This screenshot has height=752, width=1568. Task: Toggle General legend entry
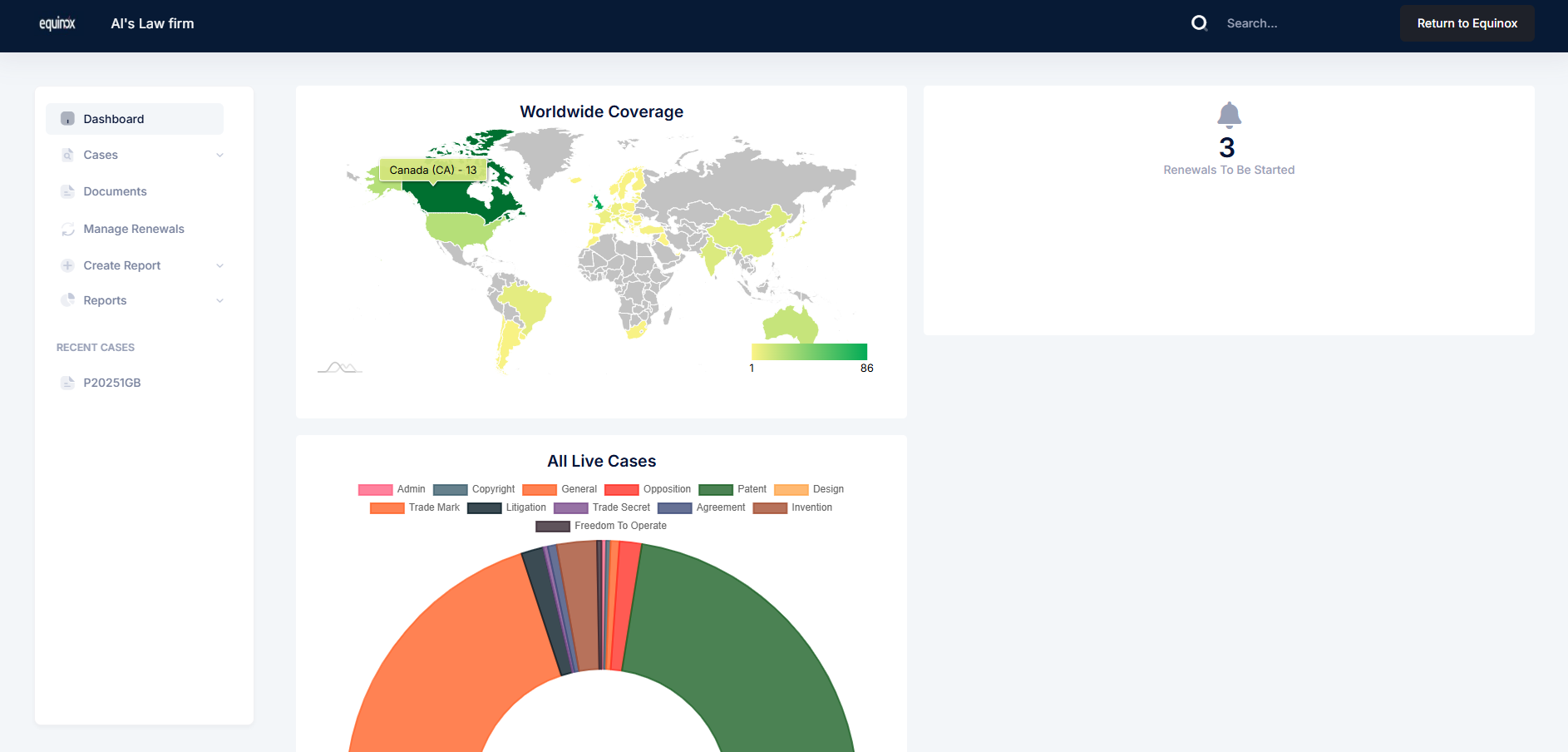[x=560, y=489]
